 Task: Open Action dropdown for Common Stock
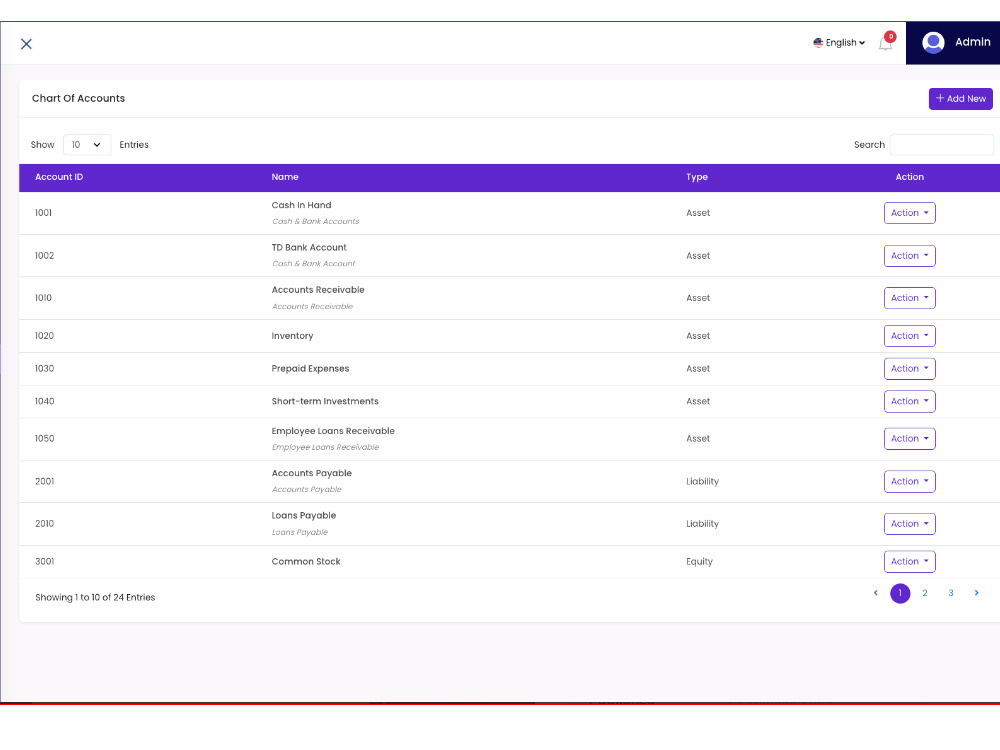pyautogui.click(x=909, y=562)
